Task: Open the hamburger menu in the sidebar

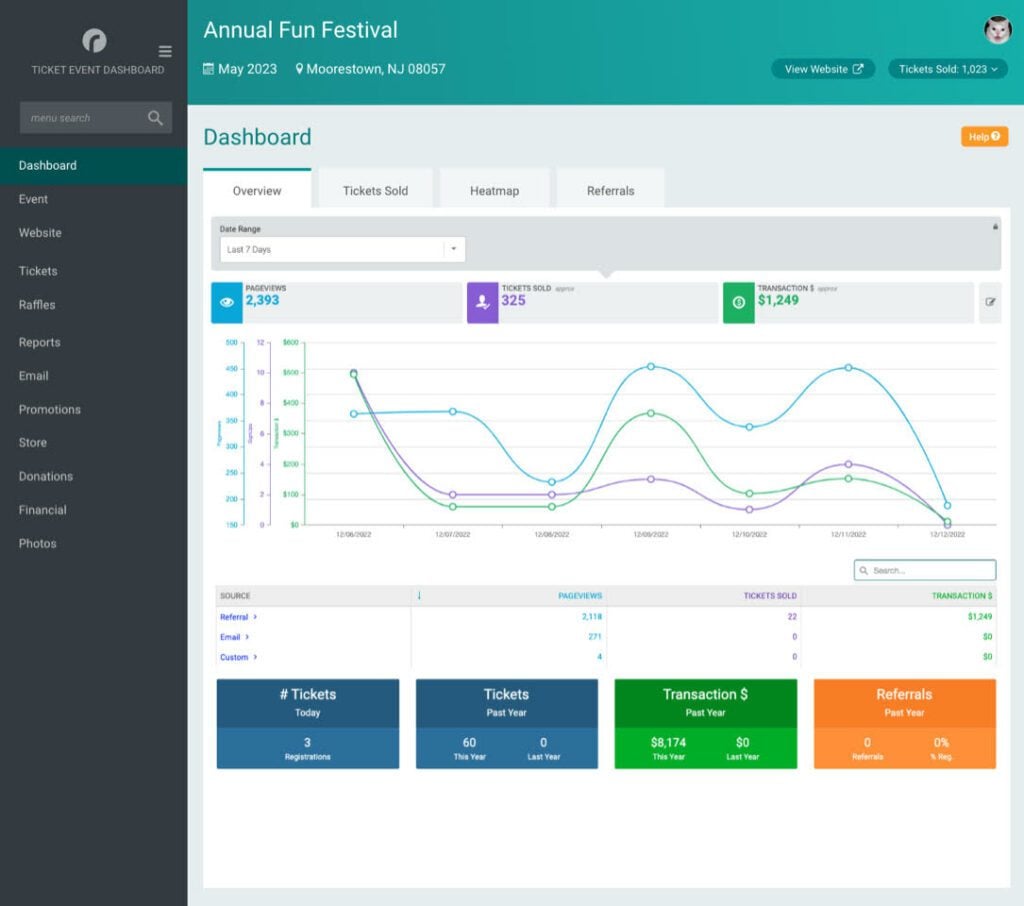Action: [x=163, y=52]
